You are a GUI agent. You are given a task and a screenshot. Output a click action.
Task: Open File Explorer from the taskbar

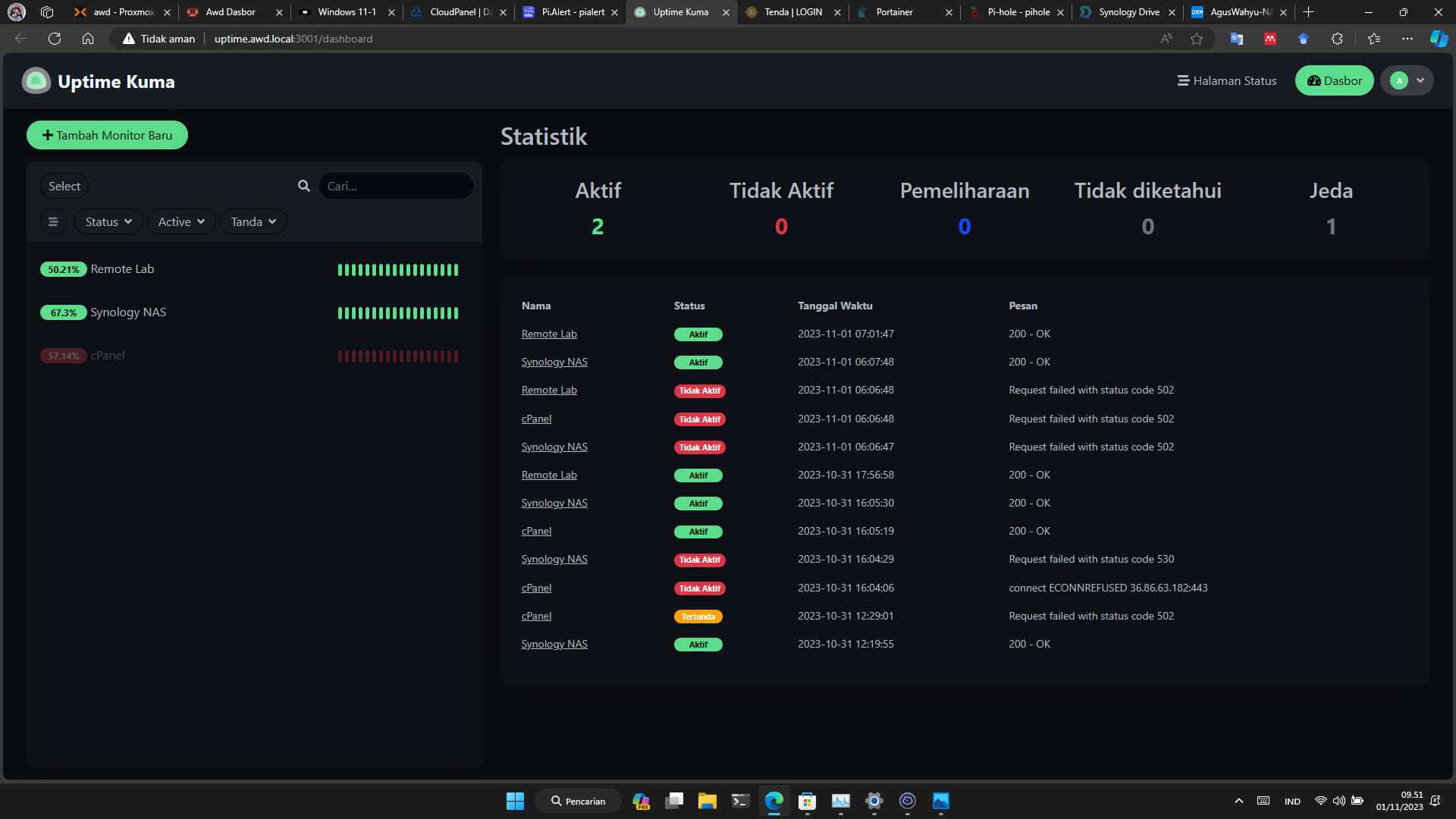coord(707,801)
